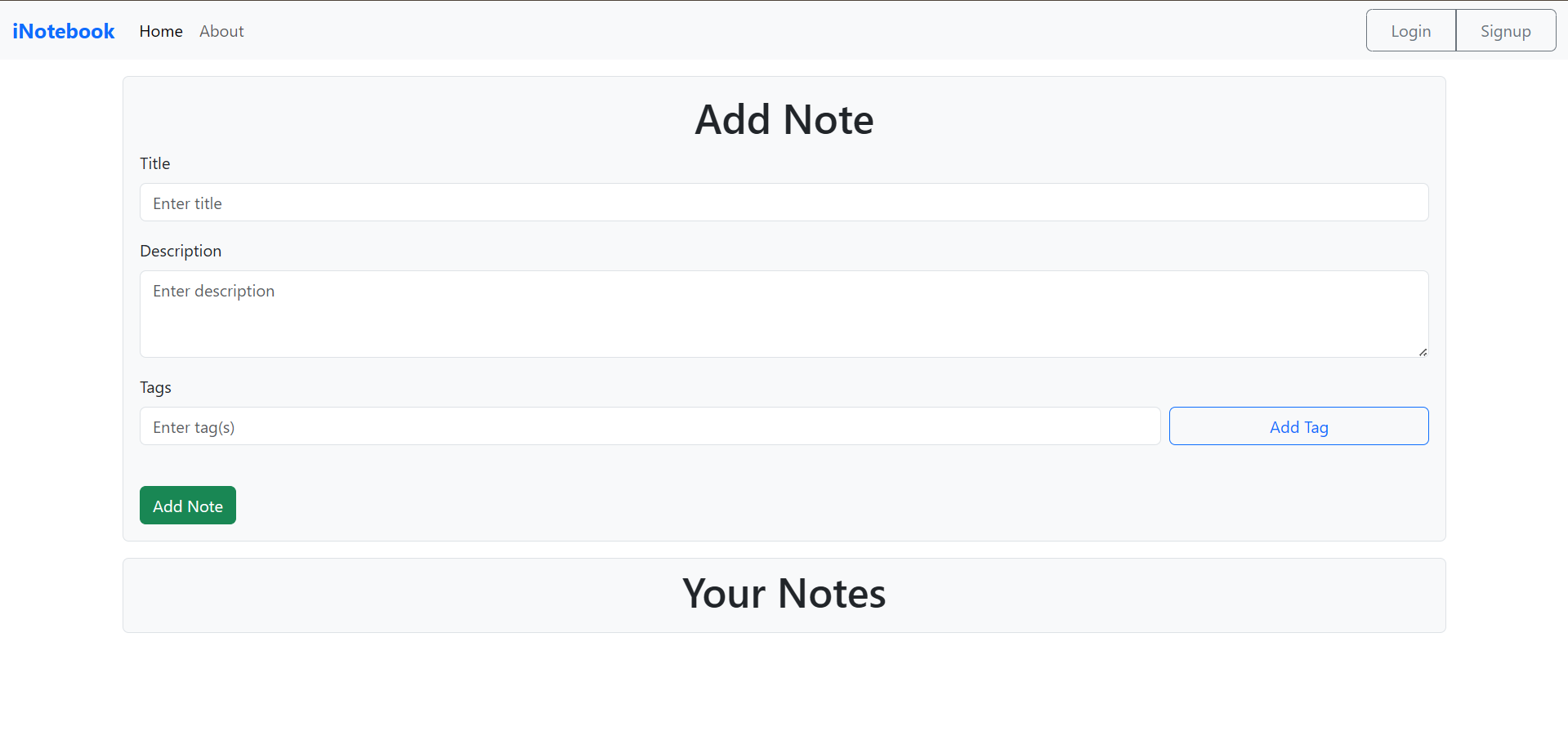Click the Description field label
The height and width of the screenshot is (740, 1568).
(x=181, y=251)
